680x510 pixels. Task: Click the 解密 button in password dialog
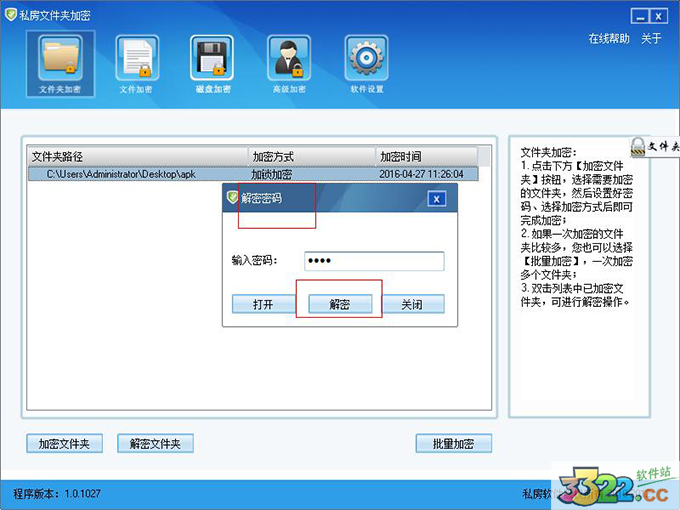tap(340, 304)
